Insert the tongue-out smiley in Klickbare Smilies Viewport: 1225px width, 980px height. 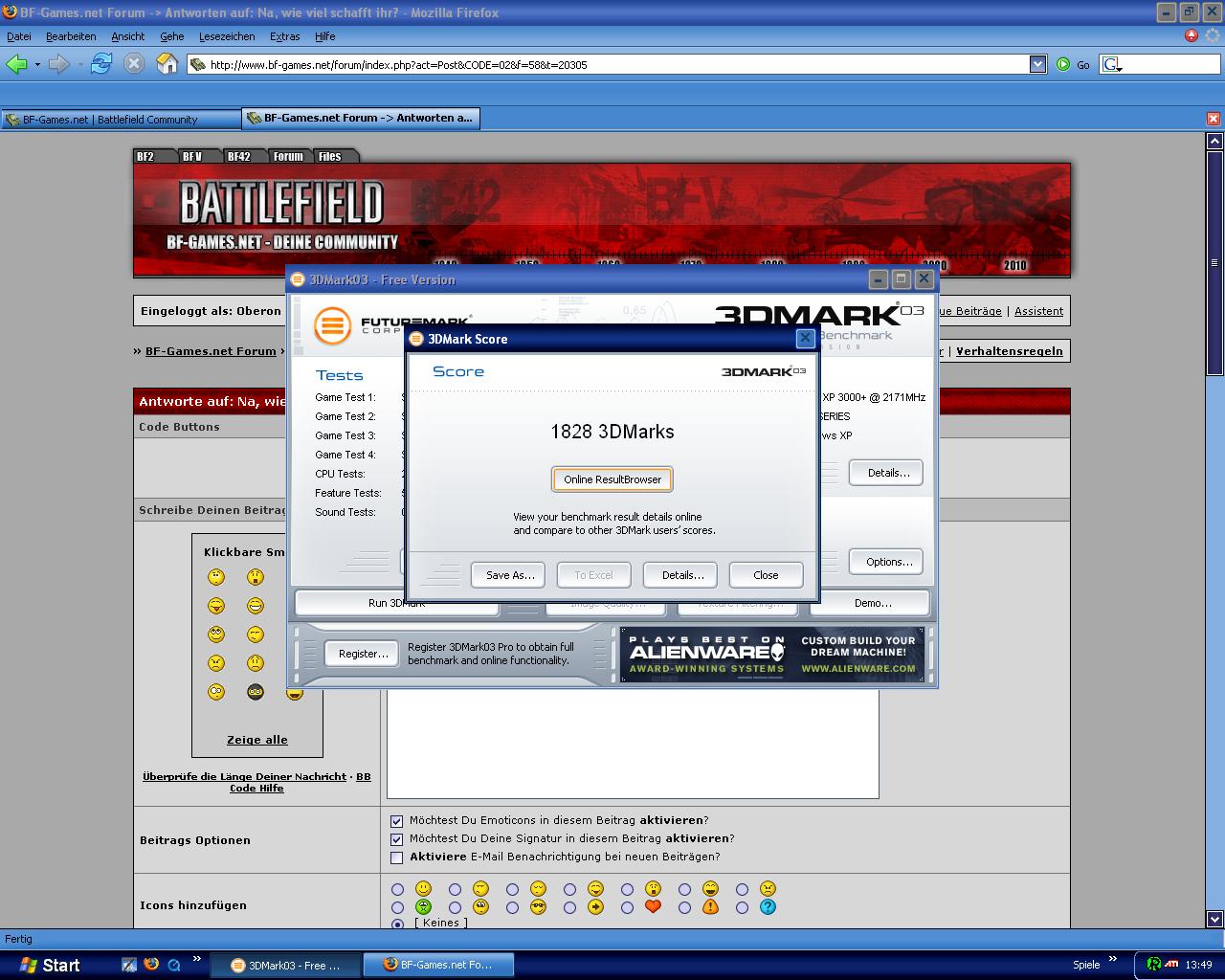coord(217,606)
